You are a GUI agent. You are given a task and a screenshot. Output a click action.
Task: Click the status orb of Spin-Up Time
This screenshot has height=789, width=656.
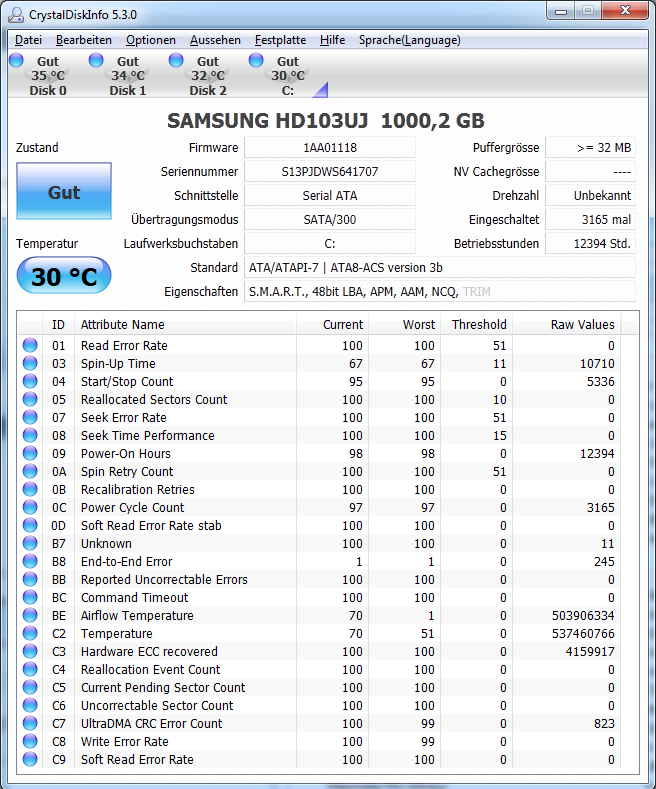[30, 363]
